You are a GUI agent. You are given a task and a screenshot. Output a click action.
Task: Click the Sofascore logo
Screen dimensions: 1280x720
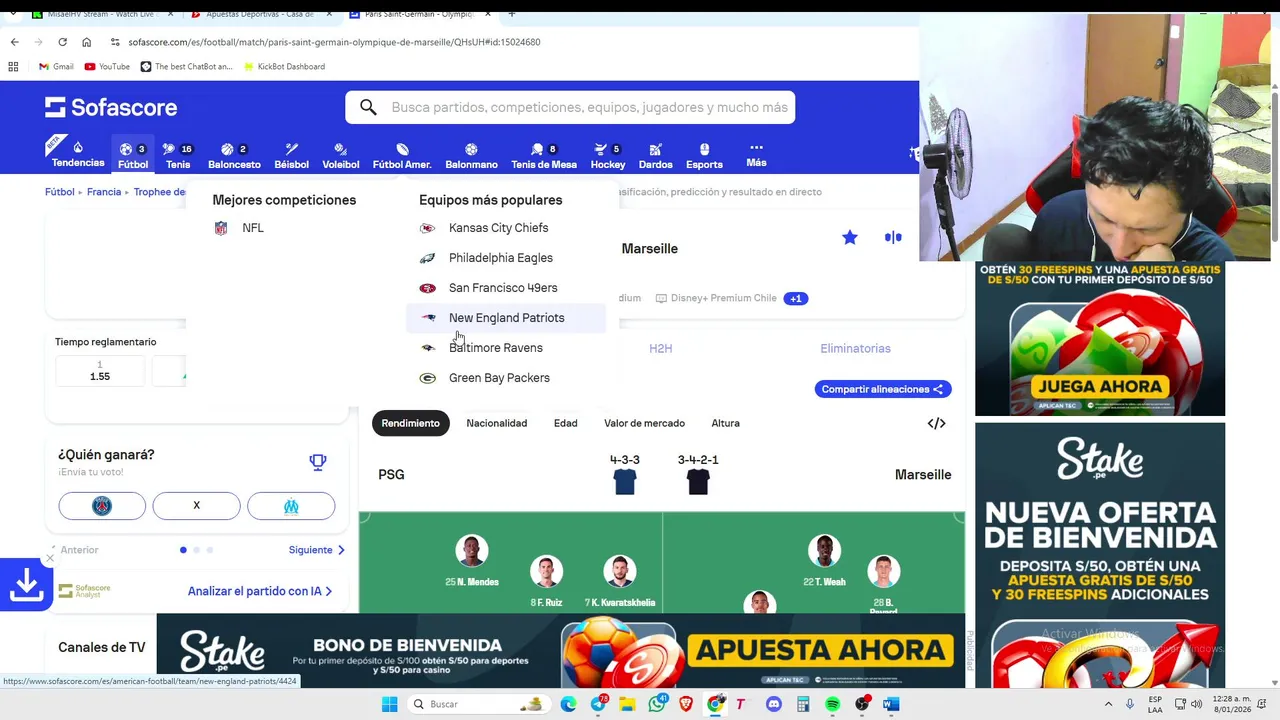pos(111,107)
